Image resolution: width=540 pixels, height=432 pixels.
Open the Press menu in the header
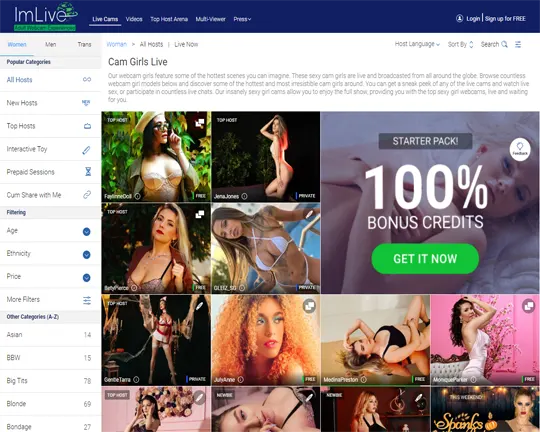pyautogui.click(x=242, y=19)
